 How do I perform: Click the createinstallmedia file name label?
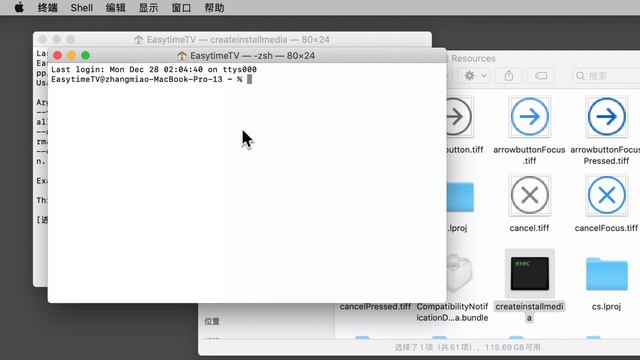529,312
